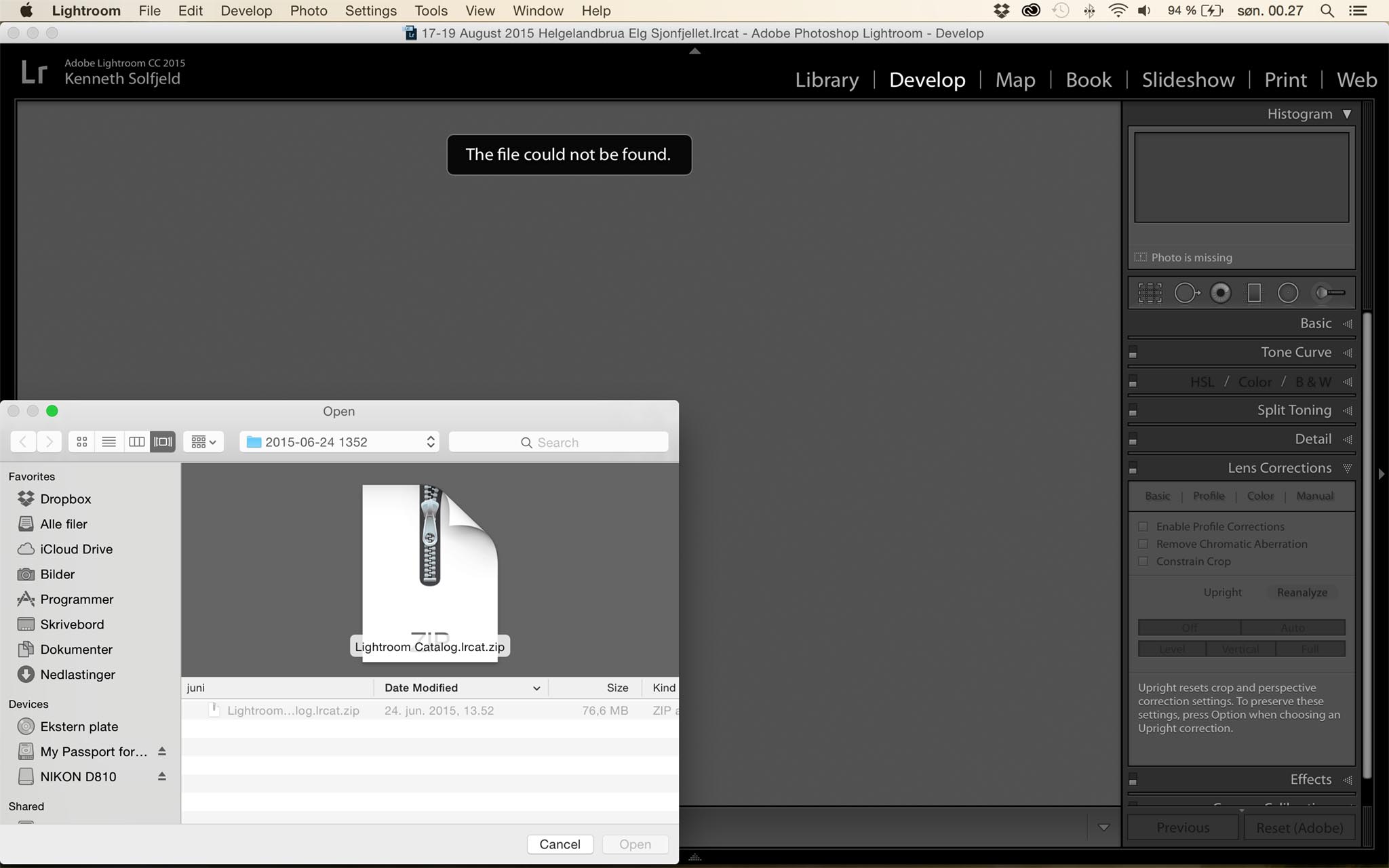Viewport: 1389px width, 868px height.
Task: Select the Crop Overlay tool
Action: [x=1150, y=293]
